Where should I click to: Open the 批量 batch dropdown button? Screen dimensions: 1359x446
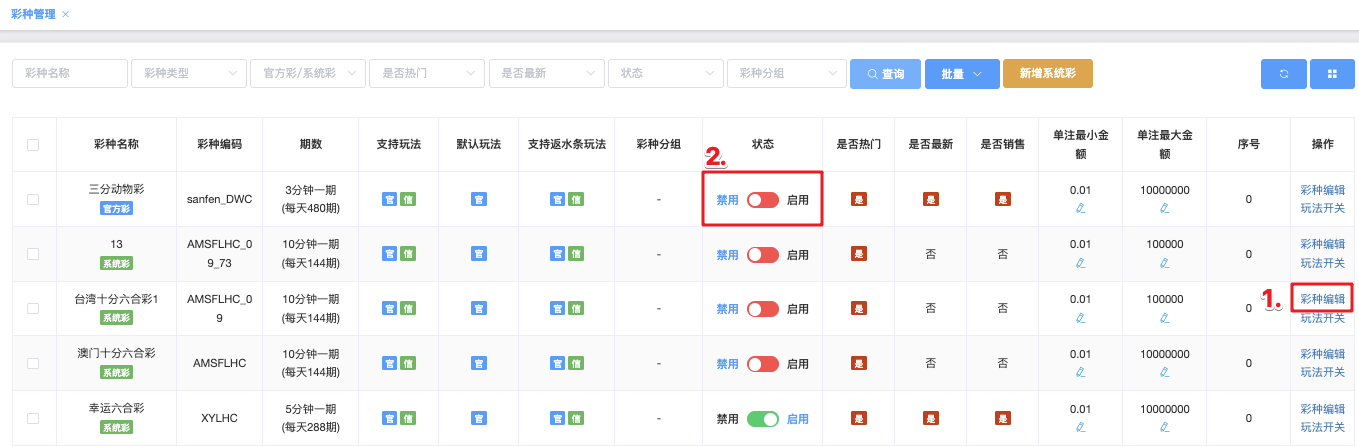click(961, 74)
